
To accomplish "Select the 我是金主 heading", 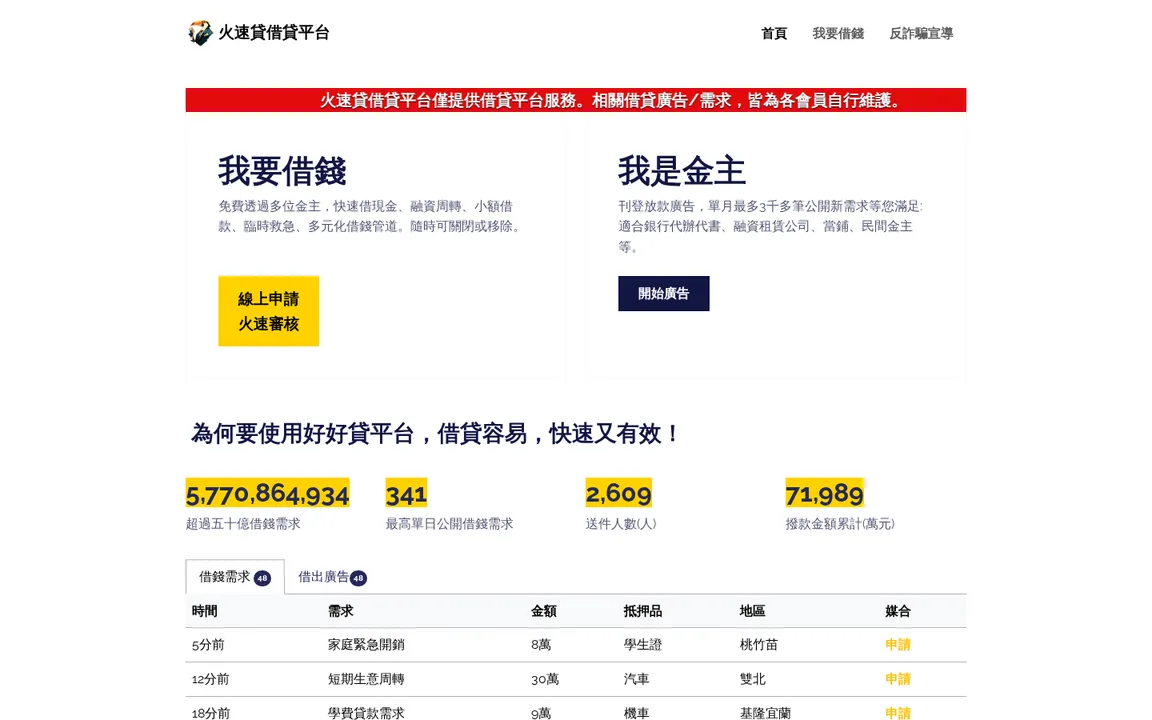I will pyautogui.click(x=682, y=170).
